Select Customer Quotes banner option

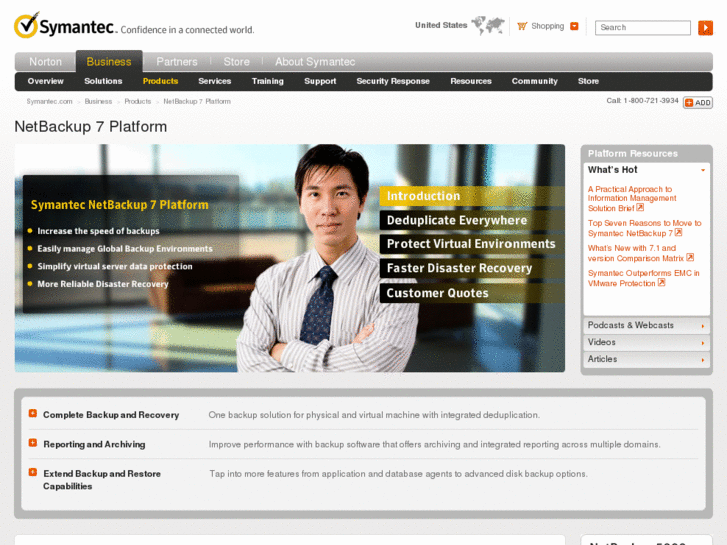tap(472, 293)
